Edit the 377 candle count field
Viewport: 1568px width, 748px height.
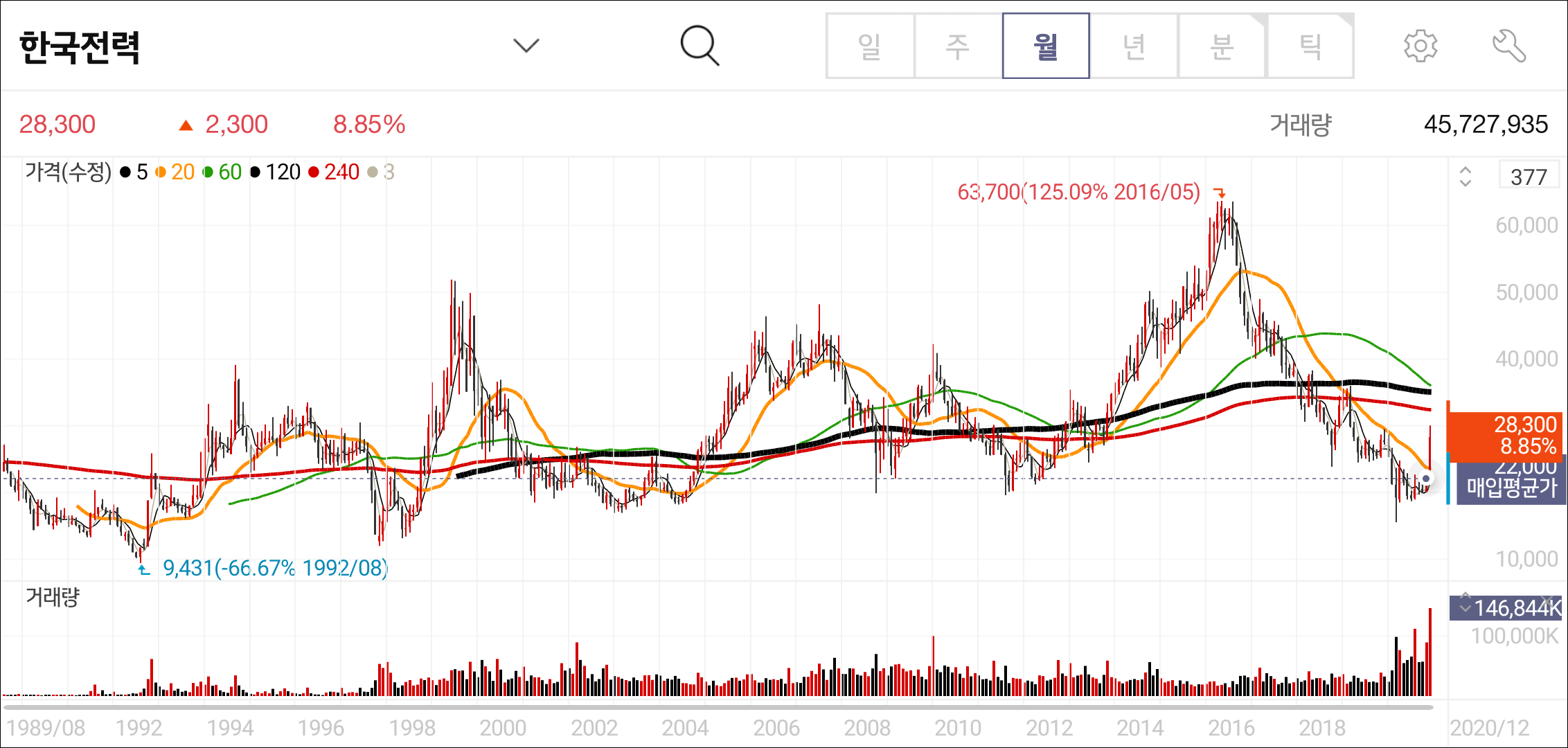pos(1529,177)
